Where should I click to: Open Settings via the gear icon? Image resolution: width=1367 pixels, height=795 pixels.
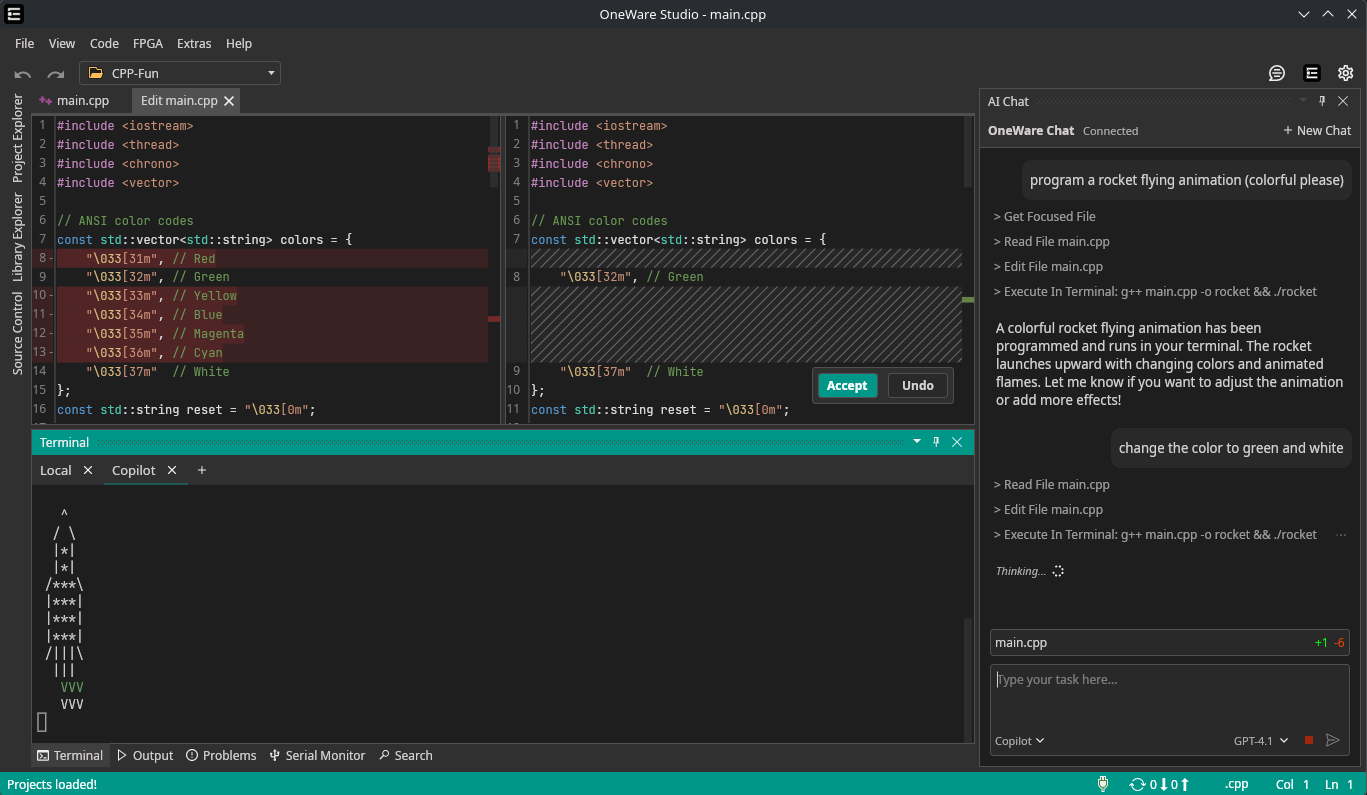pos(1345,72)
